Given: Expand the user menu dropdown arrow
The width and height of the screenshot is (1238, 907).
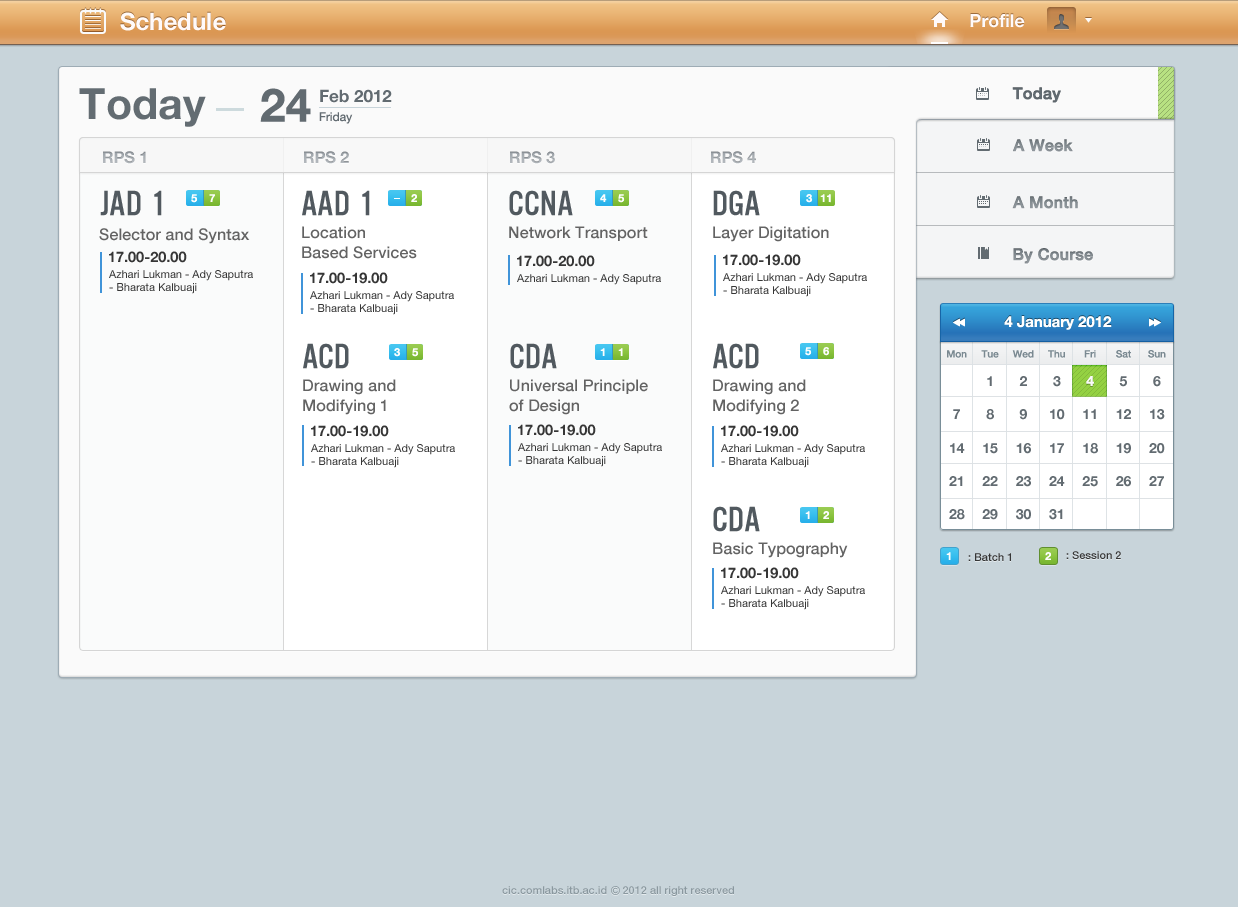Looking at the screenshot, I should point(1088,20).
